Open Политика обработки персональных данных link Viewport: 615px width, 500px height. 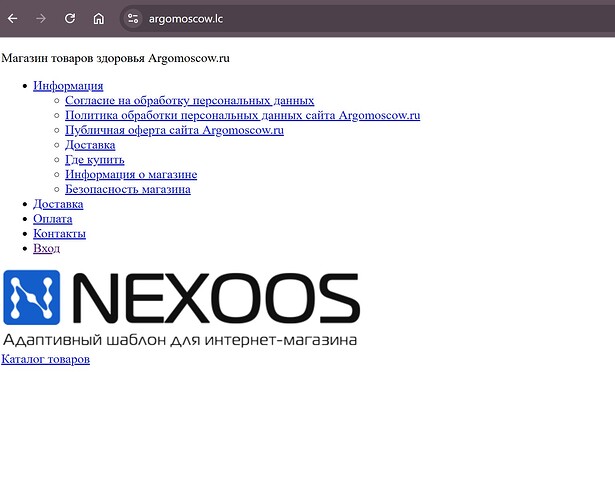(242, 115)
